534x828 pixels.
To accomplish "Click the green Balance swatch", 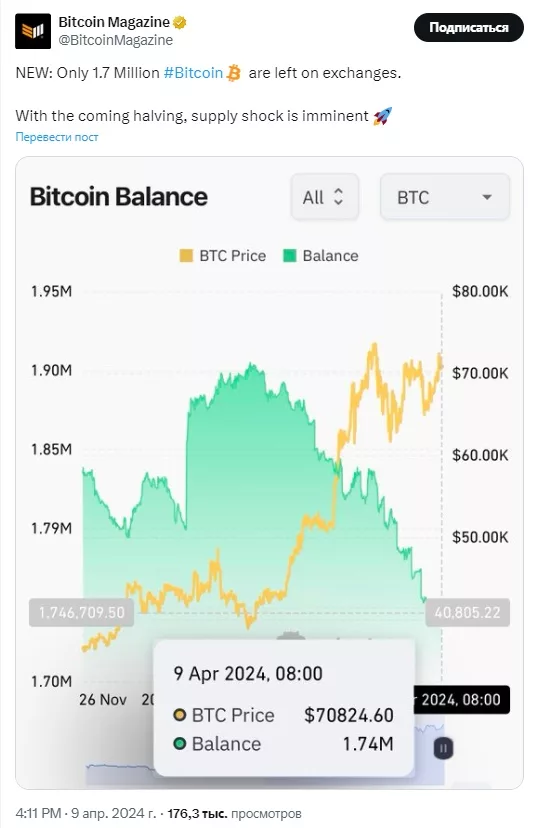I will pyautogui.click(x=289, y=256).
